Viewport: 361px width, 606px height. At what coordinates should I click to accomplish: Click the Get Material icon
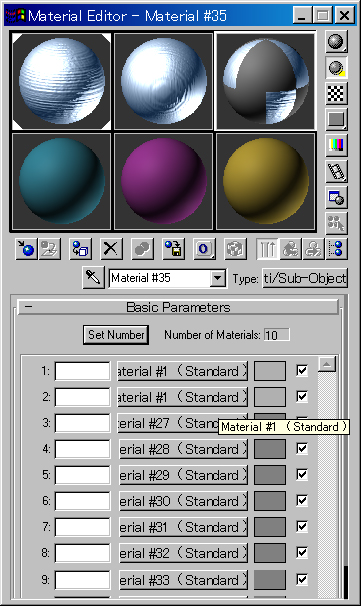pyautogui.click(x=26, y=249)
